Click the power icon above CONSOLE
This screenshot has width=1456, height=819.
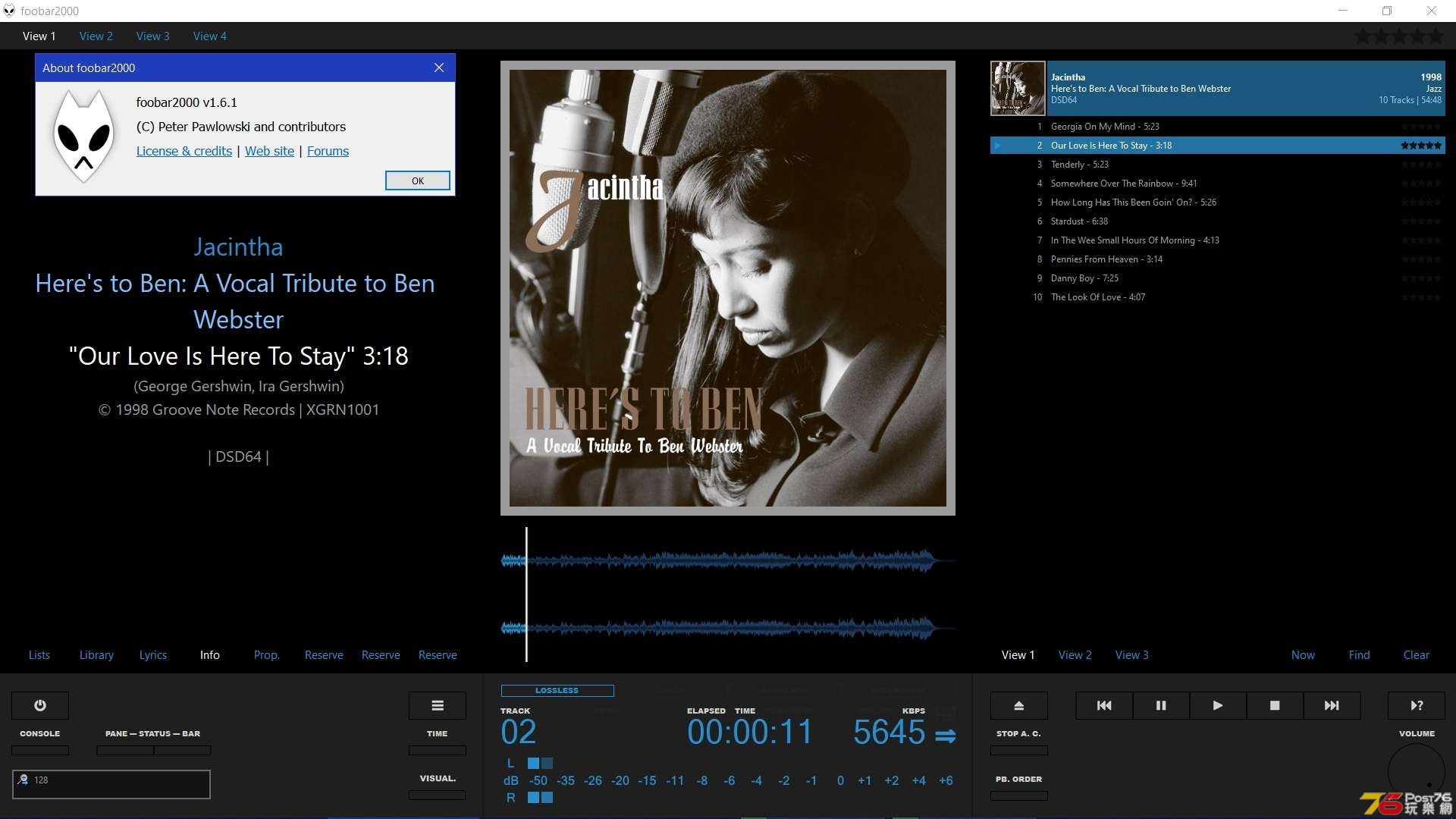[40, 705]
